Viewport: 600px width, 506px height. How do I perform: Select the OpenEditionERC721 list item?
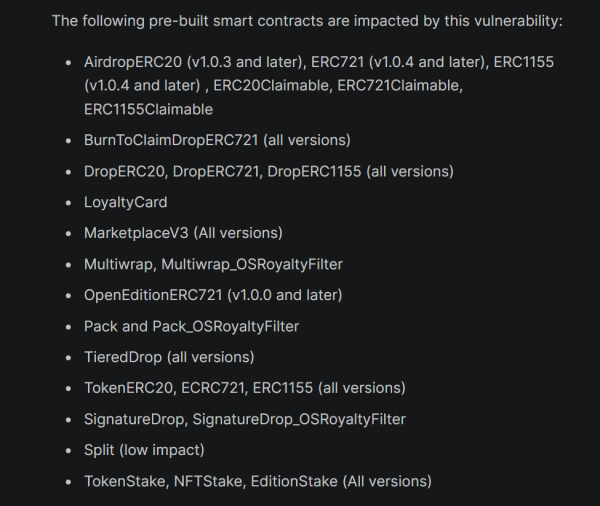click(213, 295)
